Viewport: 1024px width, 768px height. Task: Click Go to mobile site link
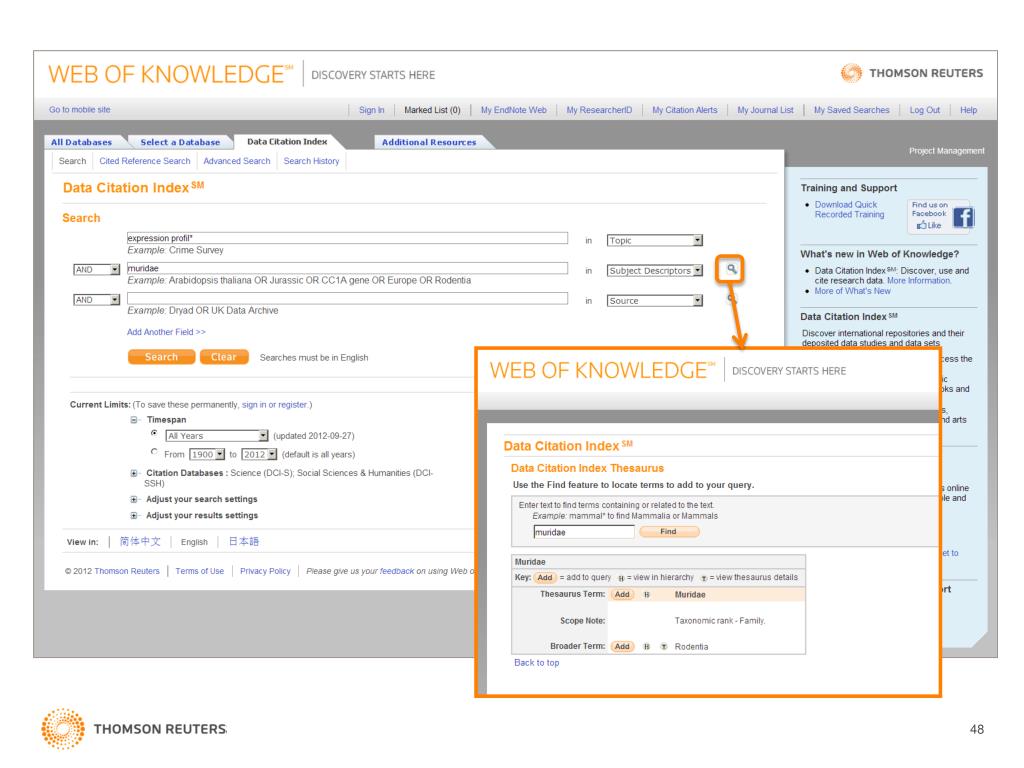[x=80, y=110]
